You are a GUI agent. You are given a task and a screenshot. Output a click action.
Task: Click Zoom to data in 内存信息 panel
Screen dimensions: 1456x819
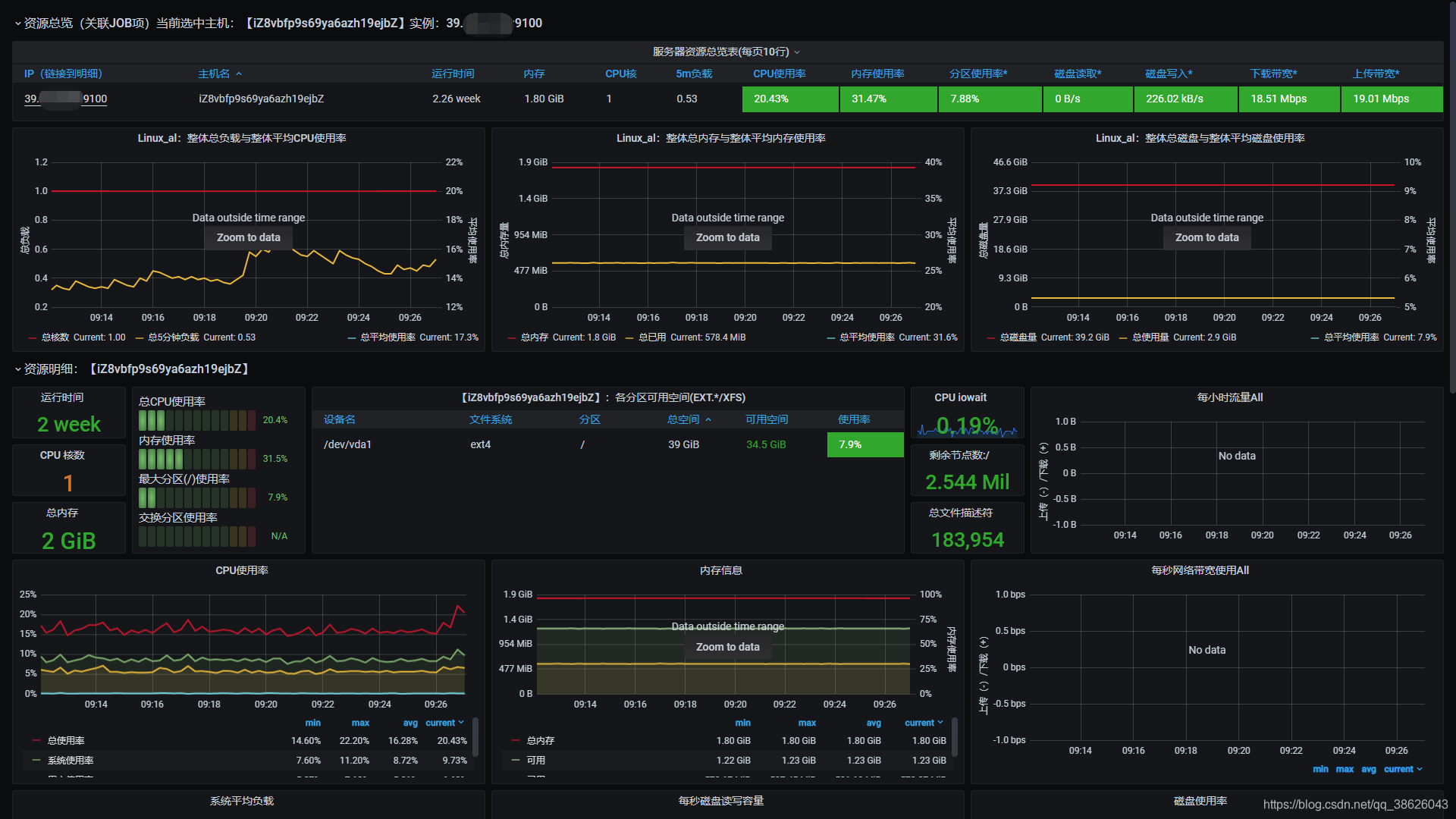pos(728,647)
